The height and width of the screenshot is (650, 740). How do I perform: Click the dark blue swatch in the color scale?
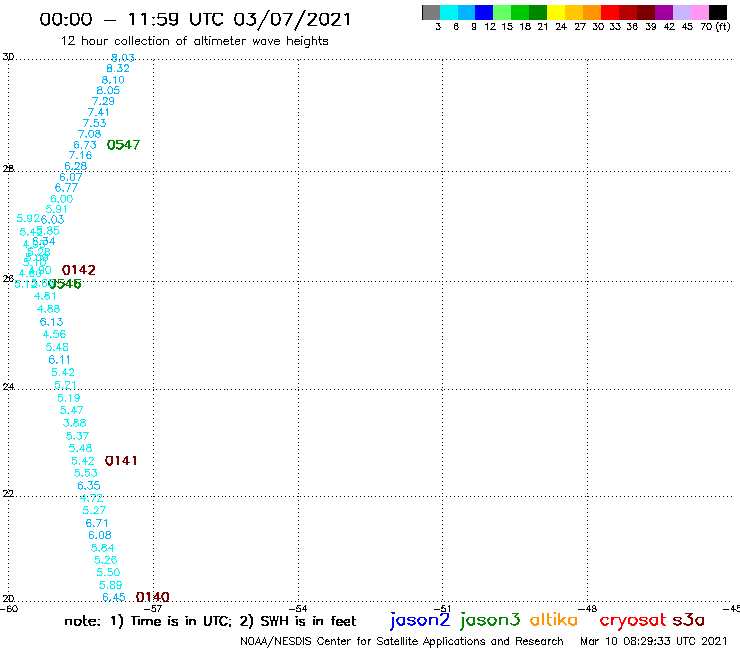point(484,12)
